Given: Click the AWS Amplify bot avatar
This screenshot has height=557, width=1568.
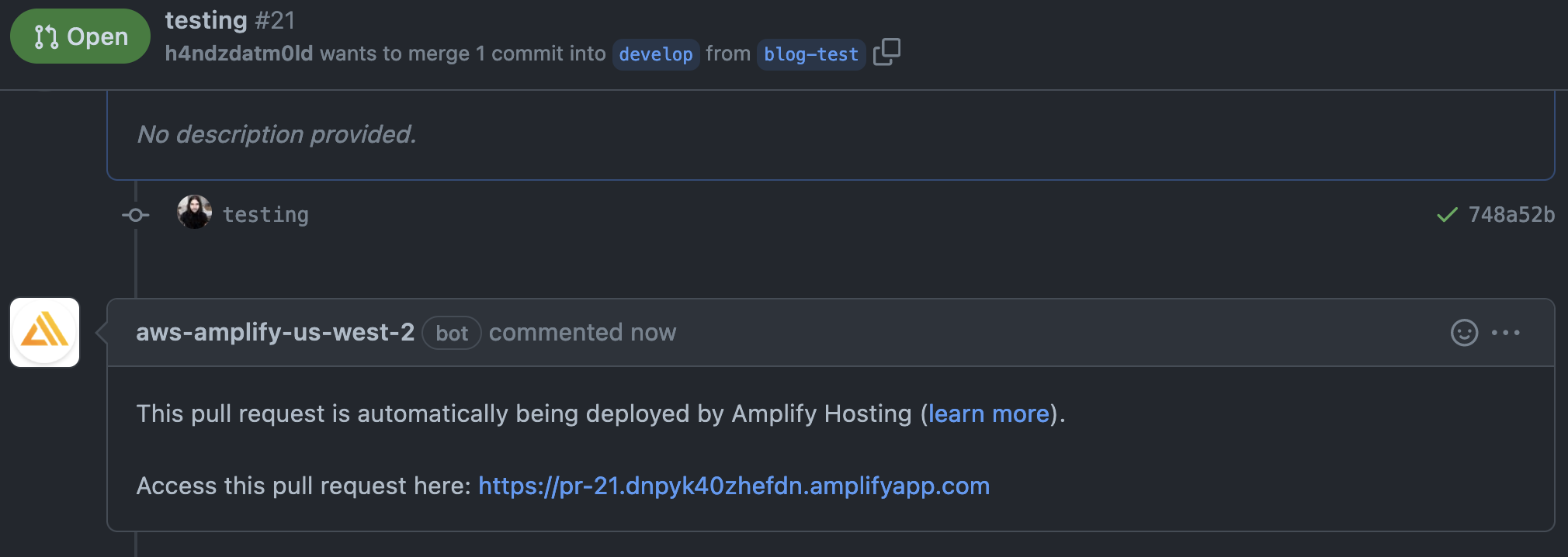Looking at the screenshot, I should 45,333.
